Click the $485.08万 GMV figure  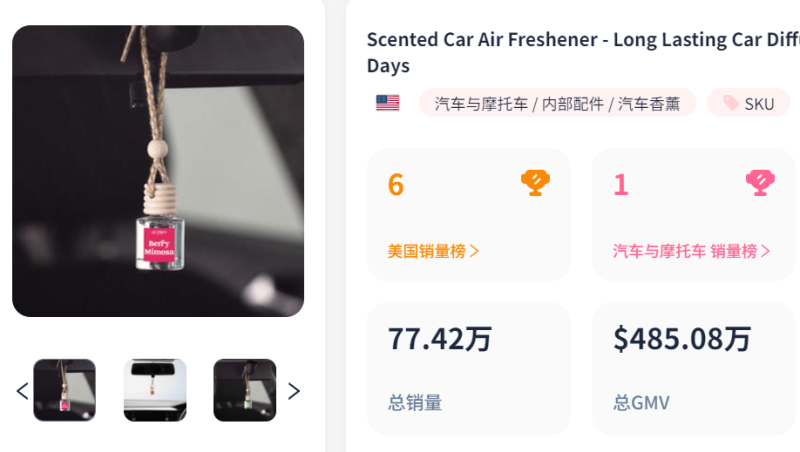[682, 339]
